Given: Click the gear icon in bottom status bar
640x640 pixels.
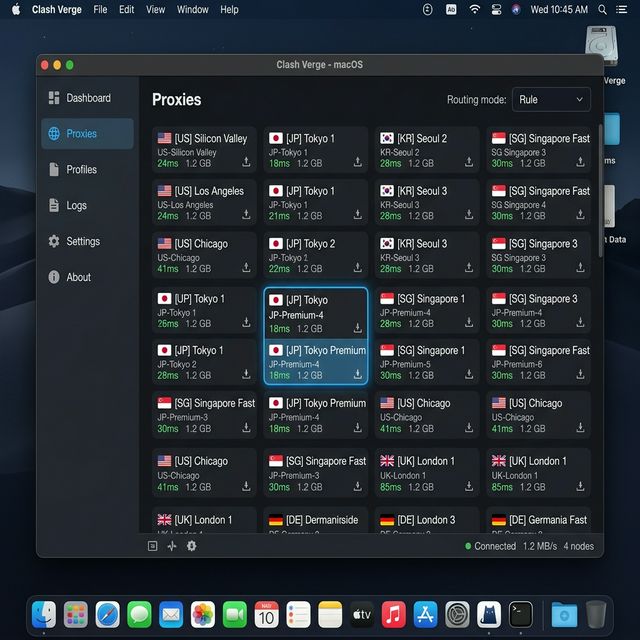Looking at the screenshot, I should 191,546.
